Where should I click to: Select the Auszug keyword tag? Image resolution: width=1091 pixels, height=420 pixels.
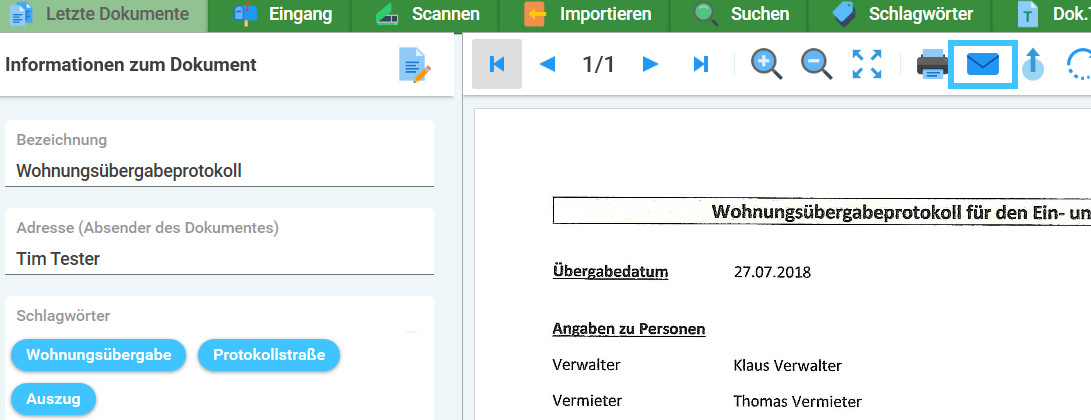pyautogui.click(x=54, y=399)
